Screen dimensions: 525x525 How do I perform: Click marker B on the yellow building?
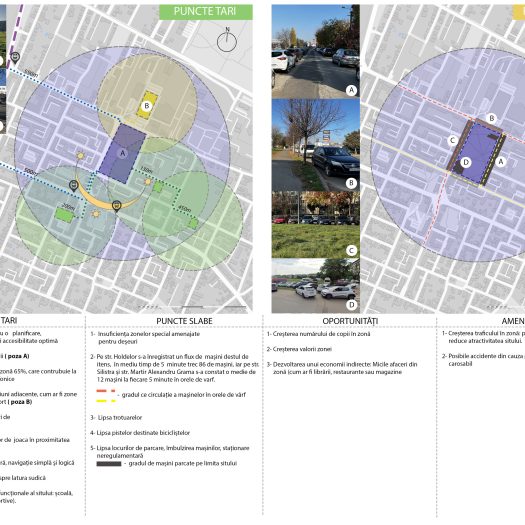point(146,106)
